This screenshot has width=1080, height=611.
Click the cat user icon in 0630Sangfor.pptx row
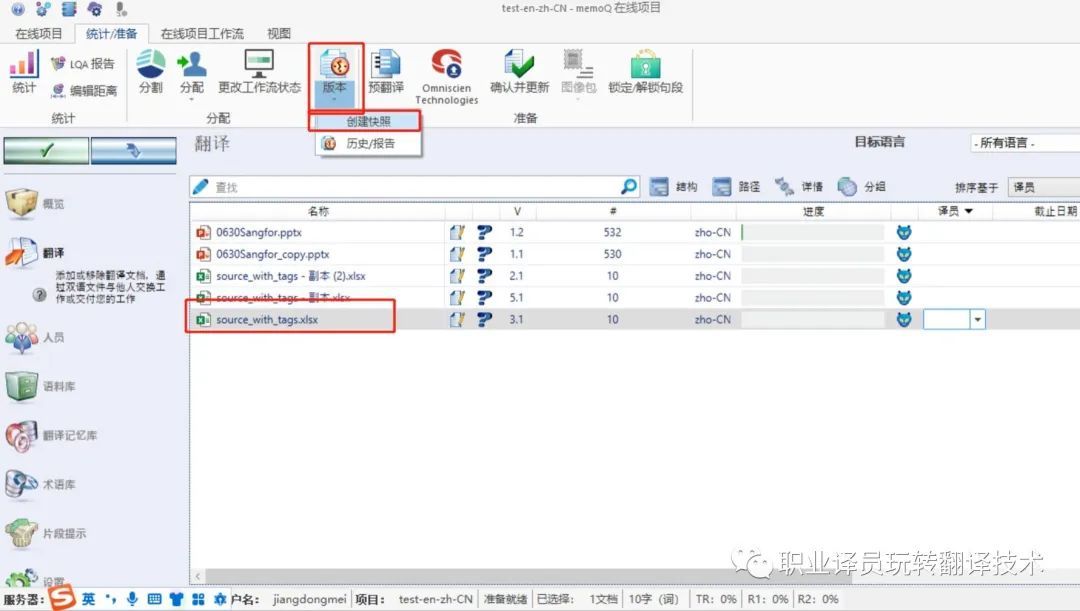tap(904, 232)
